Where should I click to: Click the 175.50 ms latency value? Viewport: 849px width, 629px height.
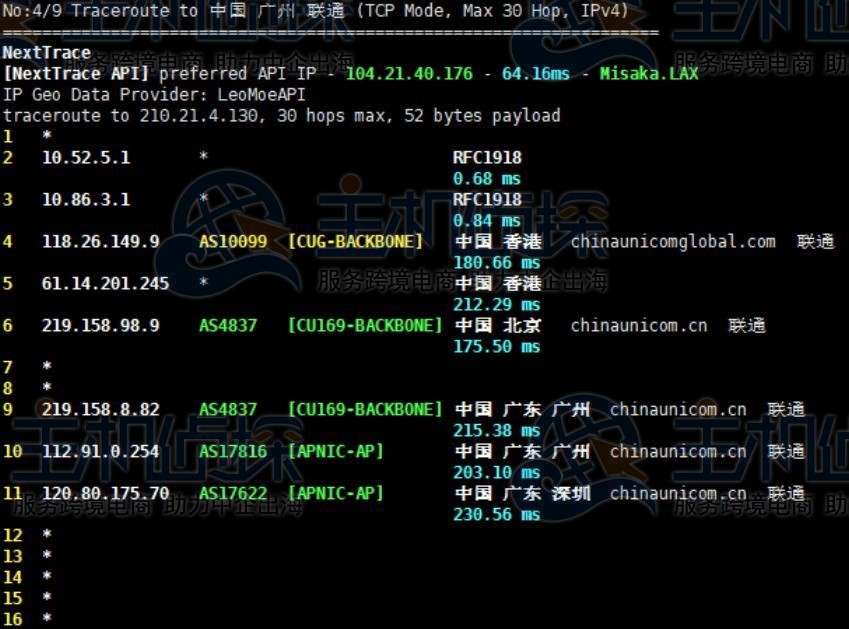pyautogui.click(x=496, y=347)
